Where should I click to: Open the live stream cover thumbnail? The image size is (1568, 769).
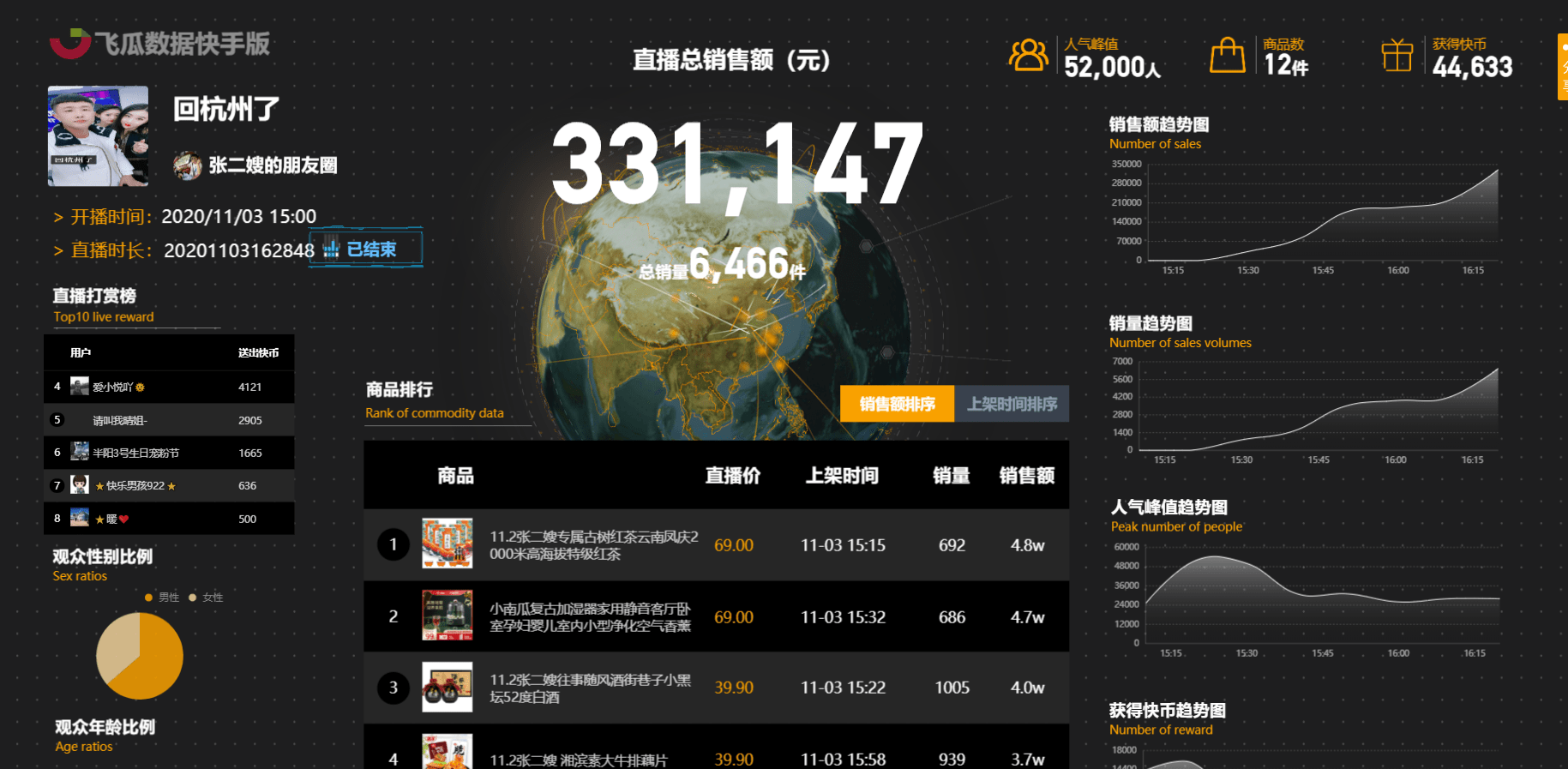(x=98, y=136)
